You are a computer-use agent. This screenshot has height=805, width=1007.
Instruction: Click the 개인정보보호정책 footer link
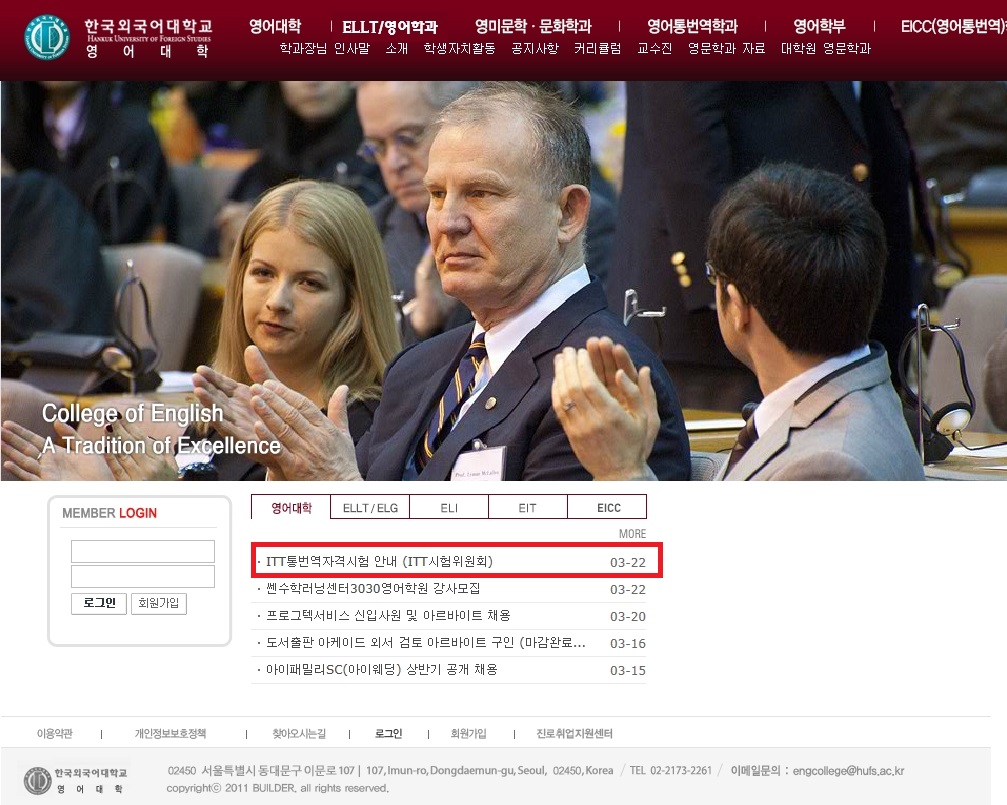[x=170, y=734]
